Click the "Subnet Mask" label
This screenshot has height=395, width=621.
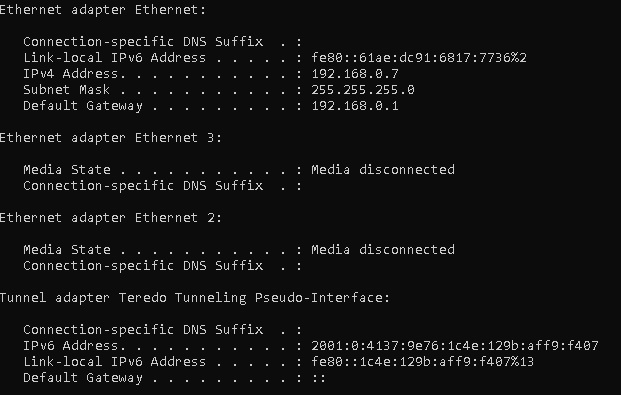[x=67, y=90]
